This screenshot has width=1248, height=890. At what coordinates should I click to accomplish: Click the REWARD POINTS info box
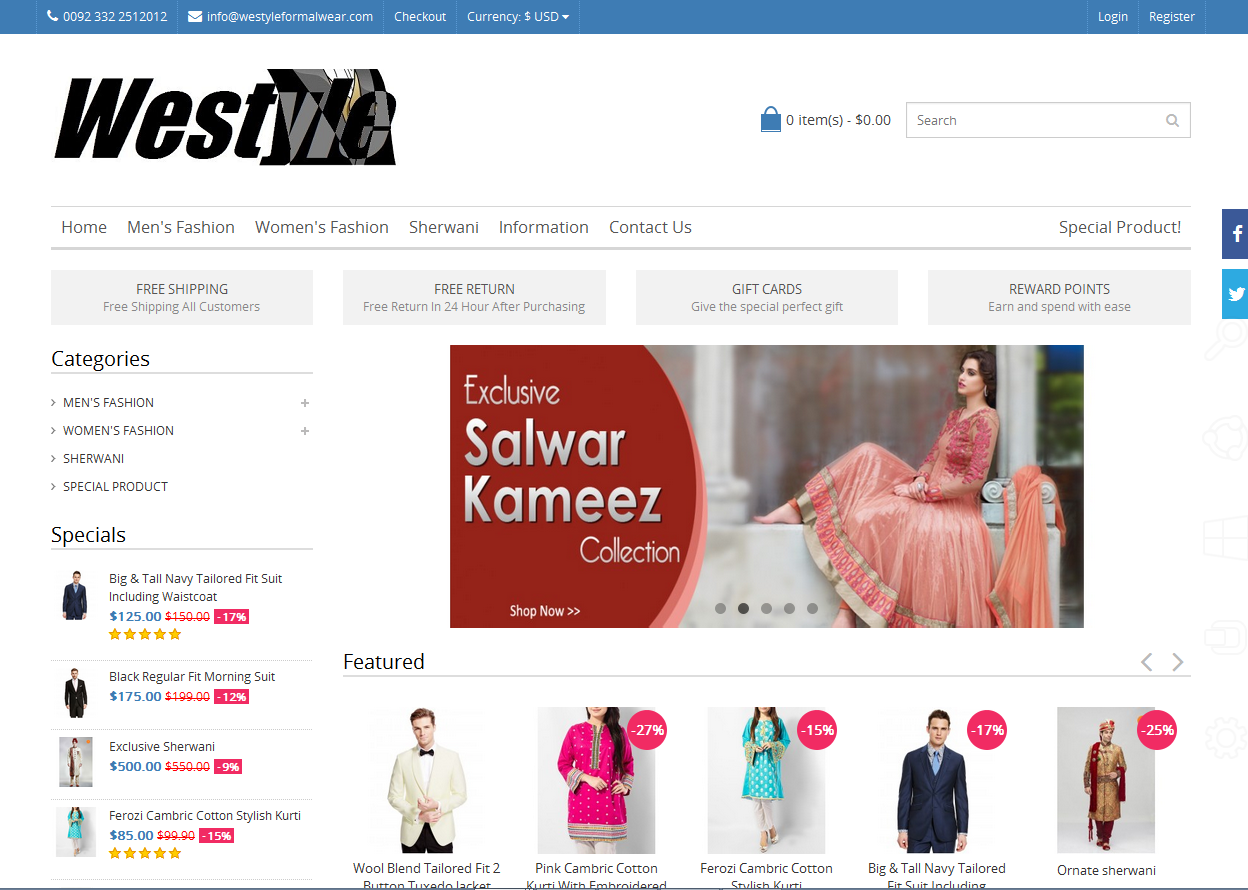(x=1059, y=297)
